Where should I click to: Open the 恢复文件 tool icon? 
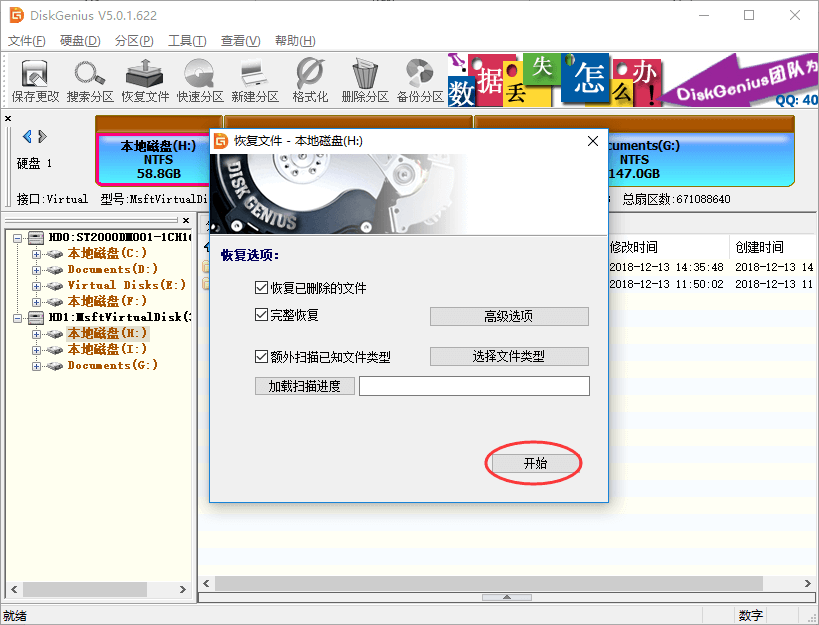point(143,79)
